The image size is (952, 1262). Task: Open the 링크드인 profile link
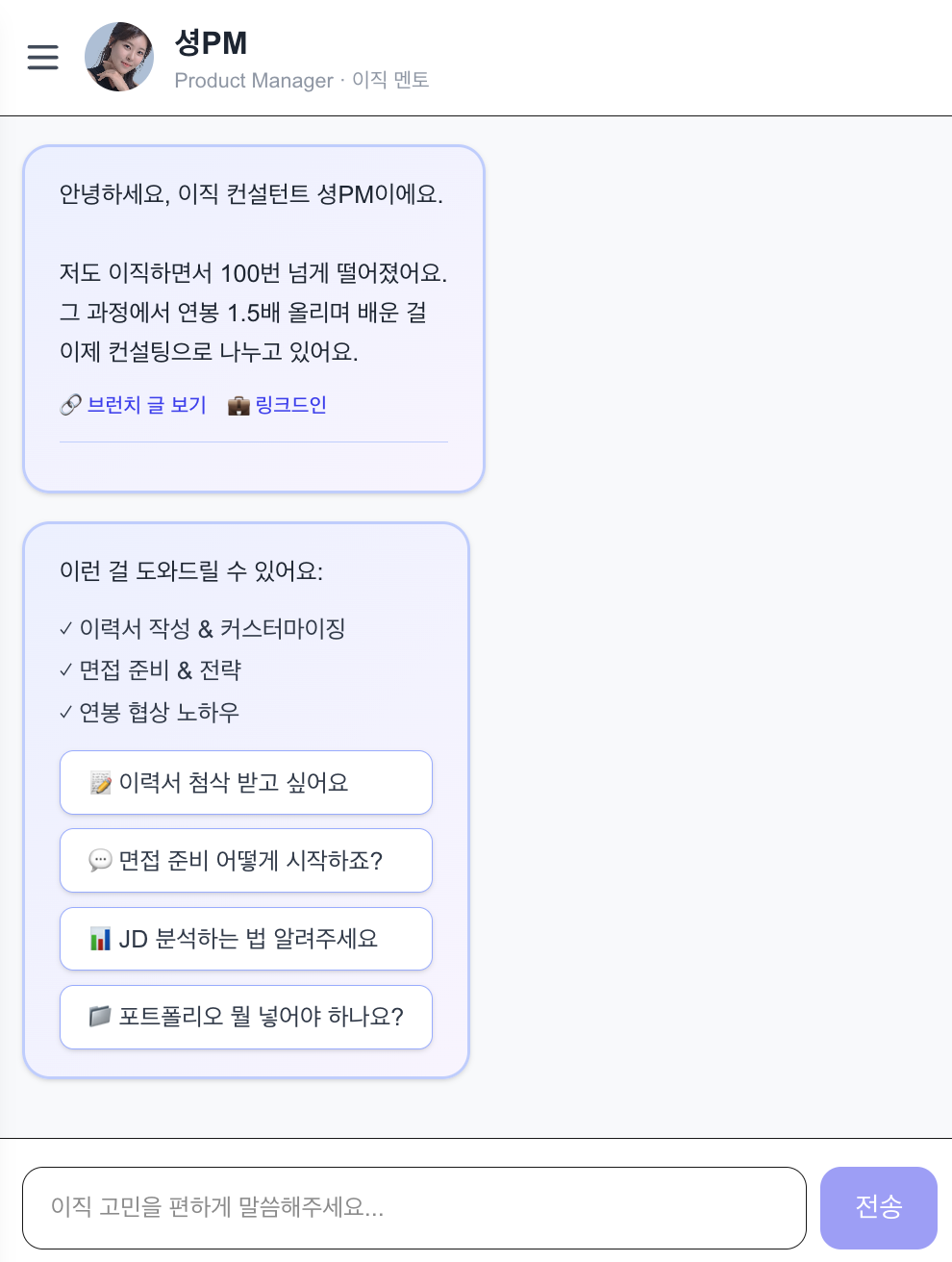click(x=290, y=405)
